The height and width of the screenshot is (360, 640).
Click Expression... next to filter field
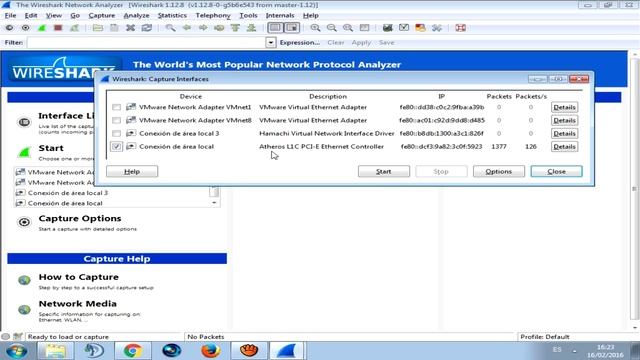pyautogui.click(x=300, y=42)
